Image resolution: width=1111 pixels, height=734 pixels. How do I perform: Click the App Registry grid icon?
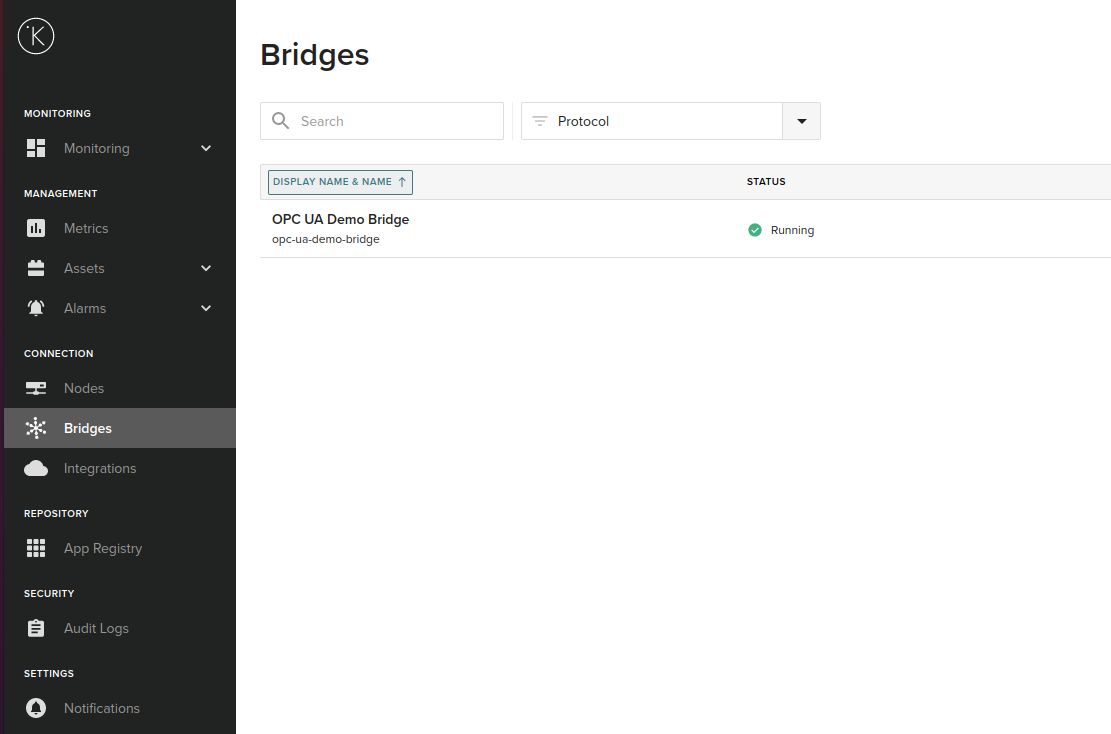click(x=37, y=548)
